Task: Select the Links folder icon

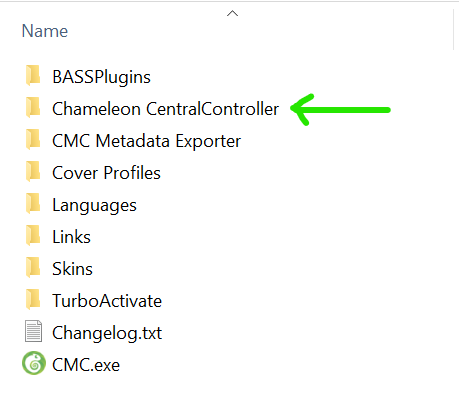Action: pyautogui.click(x=33, y=236)
